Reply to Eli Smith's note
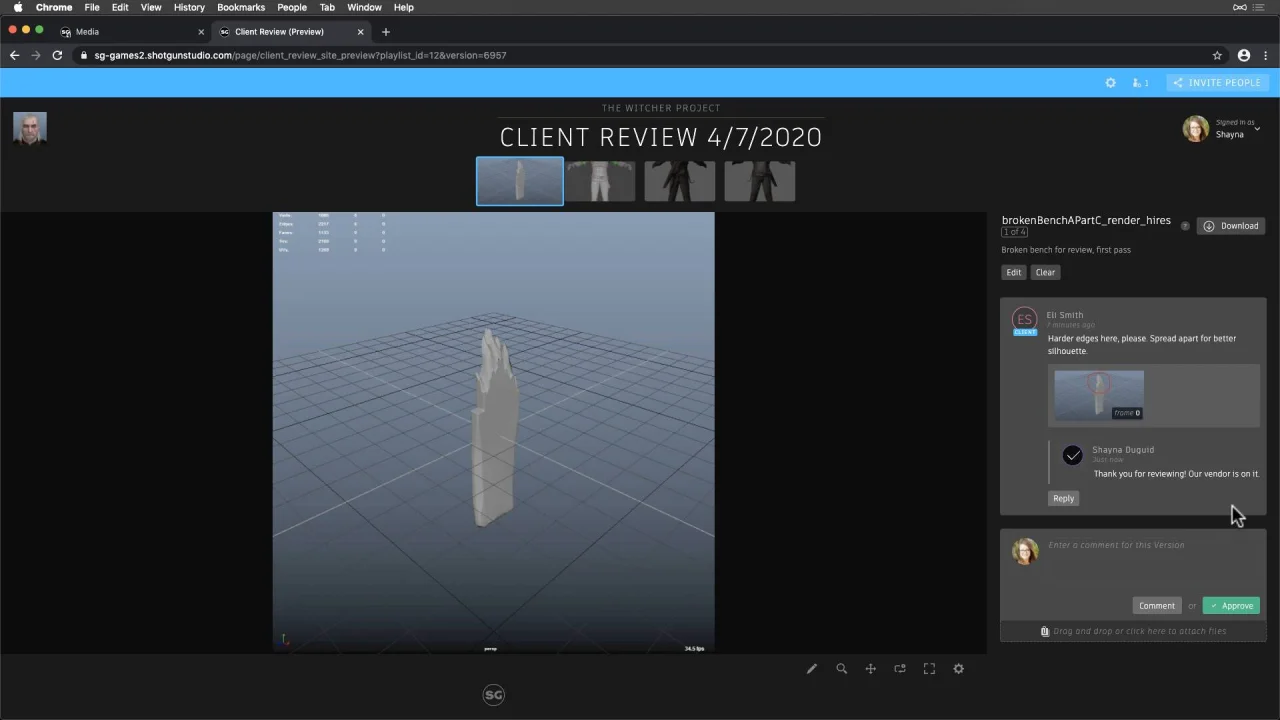Viewport: 1280px width, 720px height. [1063, 498]
